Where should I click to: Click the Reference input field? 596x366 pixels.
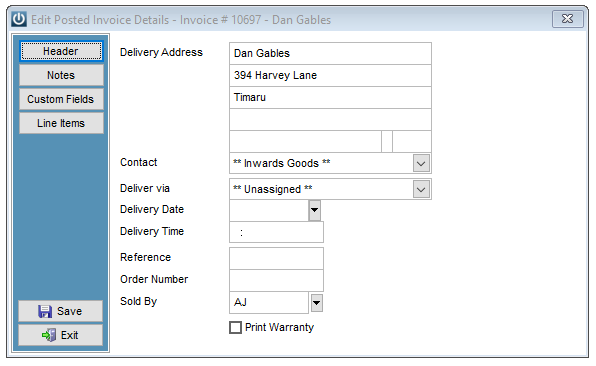pyautogui.click(x=276, y=258)
